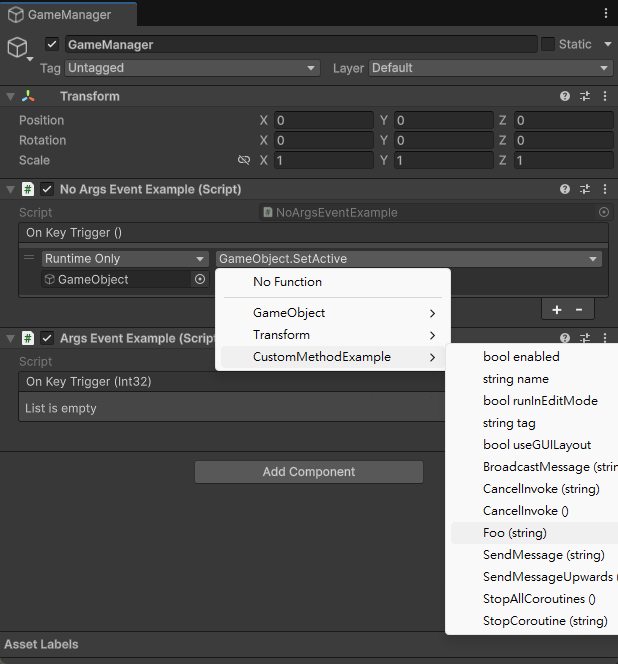
Task: Collapse the Transform component foldout arrow
Action: click(10, 97)
